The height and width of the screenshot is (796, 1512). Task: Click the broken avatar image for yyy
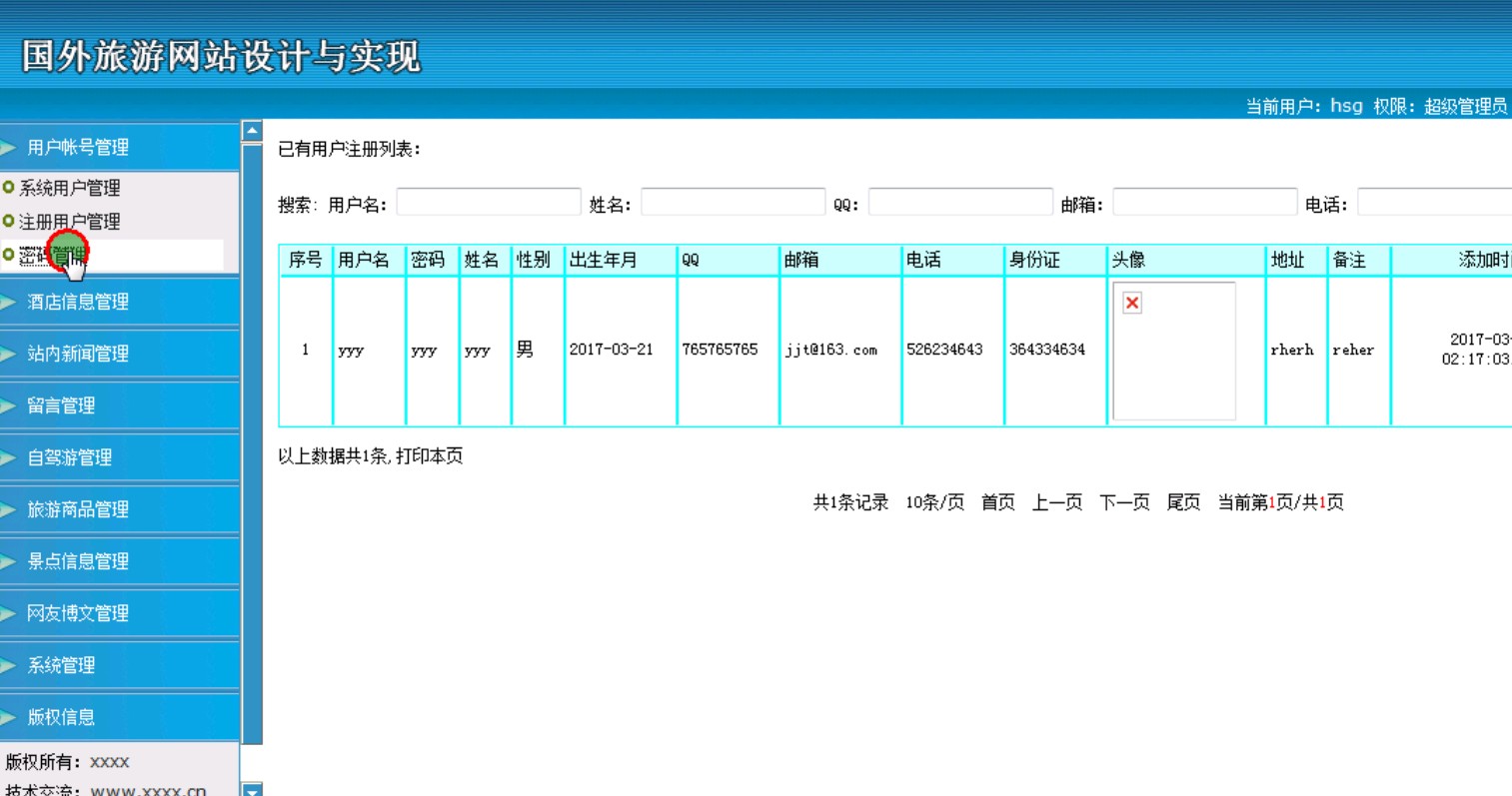(x=1174, y=351)
